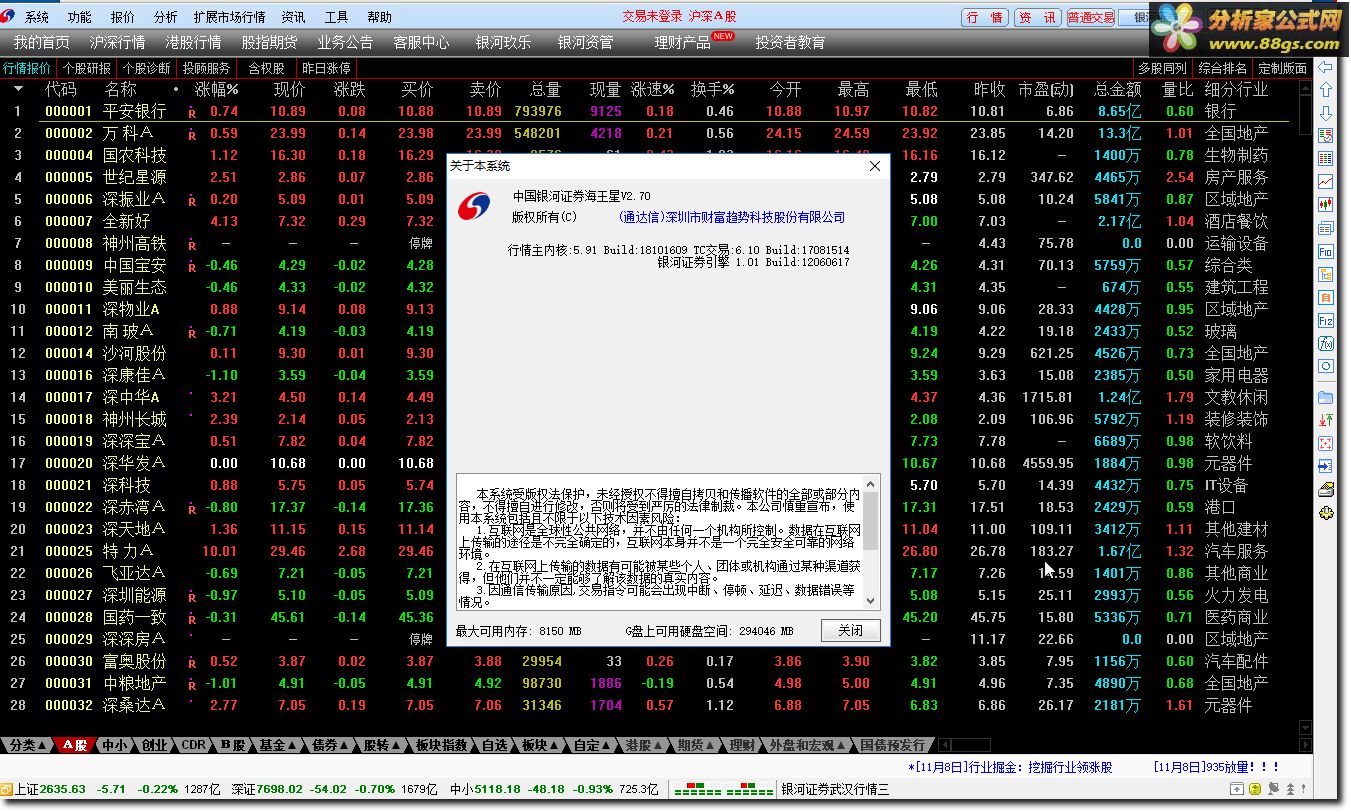The height and width of the screenshot is (812, 1351).
Task: Click the back arrow icon in right sidebar
Action: 1326,68
